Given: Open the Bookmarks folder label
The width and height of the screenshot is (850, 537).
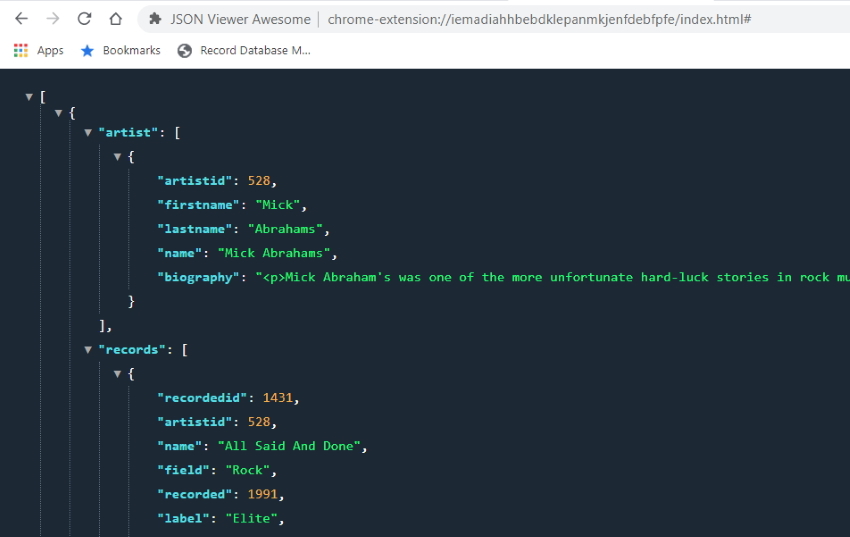Looking at the screenshot, I should click(132, 50).
